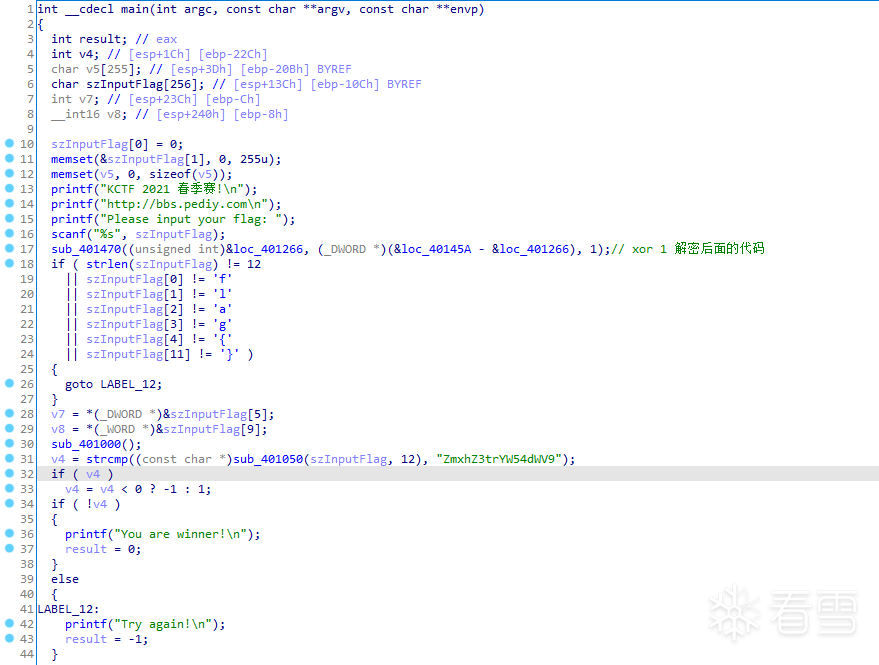Select "Please input your flag: " string
879x665 pixels.
[x=194, y=219]
